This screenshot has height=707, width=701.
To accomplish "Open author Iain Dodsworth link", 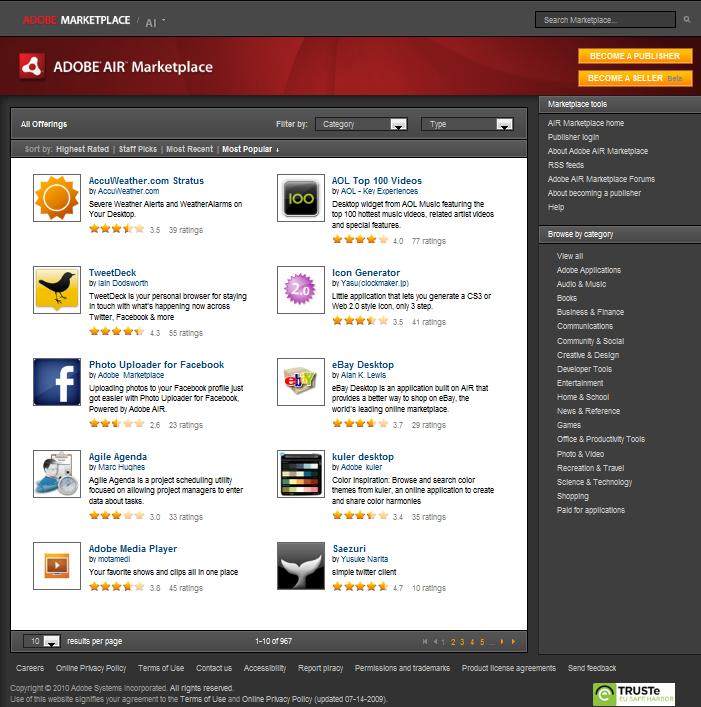I will click(123, 283).
